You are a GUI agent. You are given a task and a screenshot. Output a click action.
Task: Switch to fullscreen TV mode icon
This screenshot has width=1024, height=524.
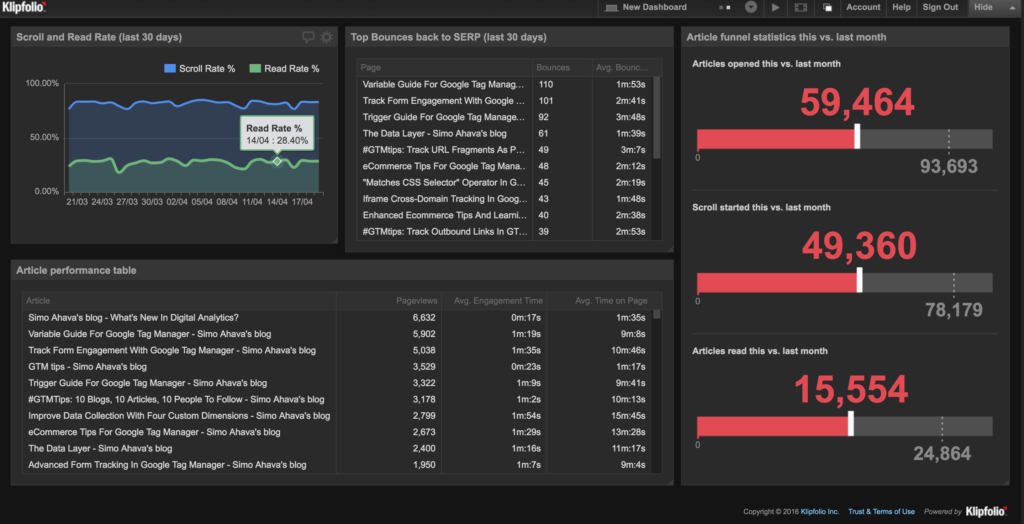tap(801, 7)
